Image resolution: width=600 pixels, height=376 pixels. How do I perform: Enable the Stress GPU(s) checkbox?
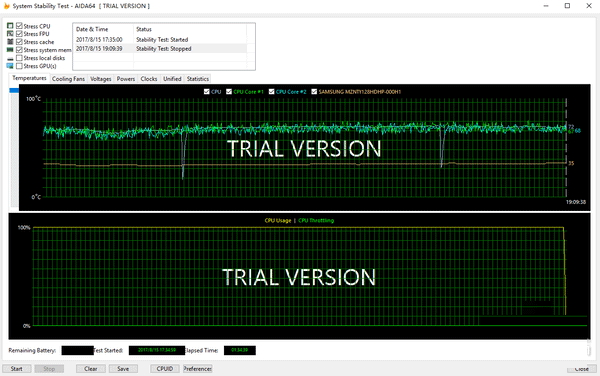pos(19,66)
